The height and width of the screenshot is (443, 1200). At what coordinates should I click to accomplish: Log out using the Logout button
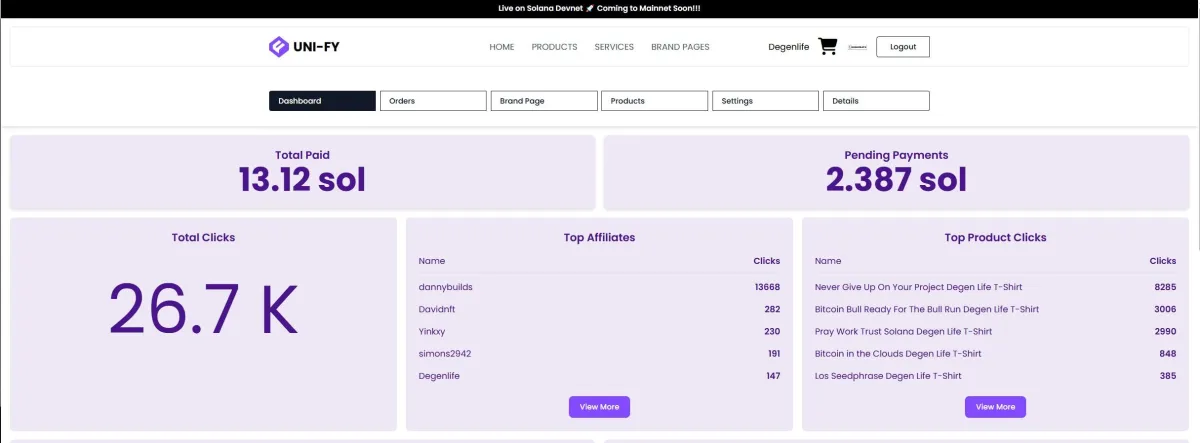pyautogui.click(x=903, y=47)
